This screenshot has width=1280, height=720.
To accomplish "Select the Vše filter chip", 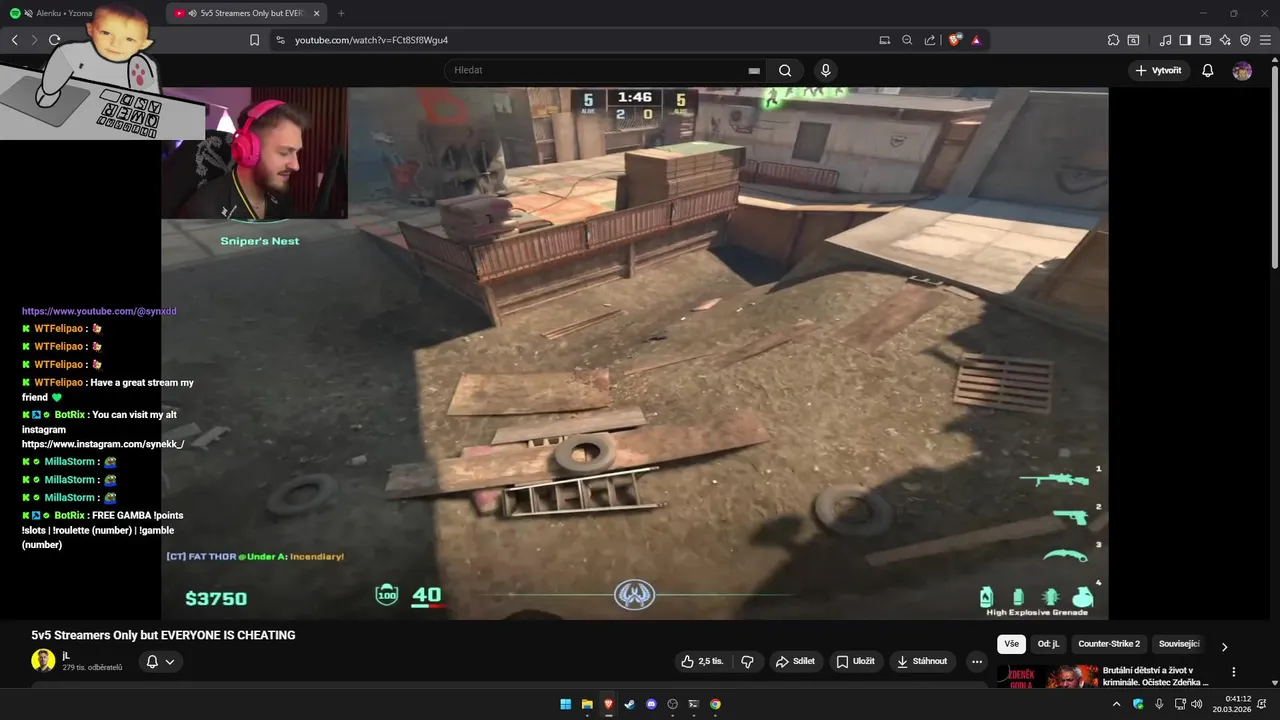I will click(x=1011, y=645).
